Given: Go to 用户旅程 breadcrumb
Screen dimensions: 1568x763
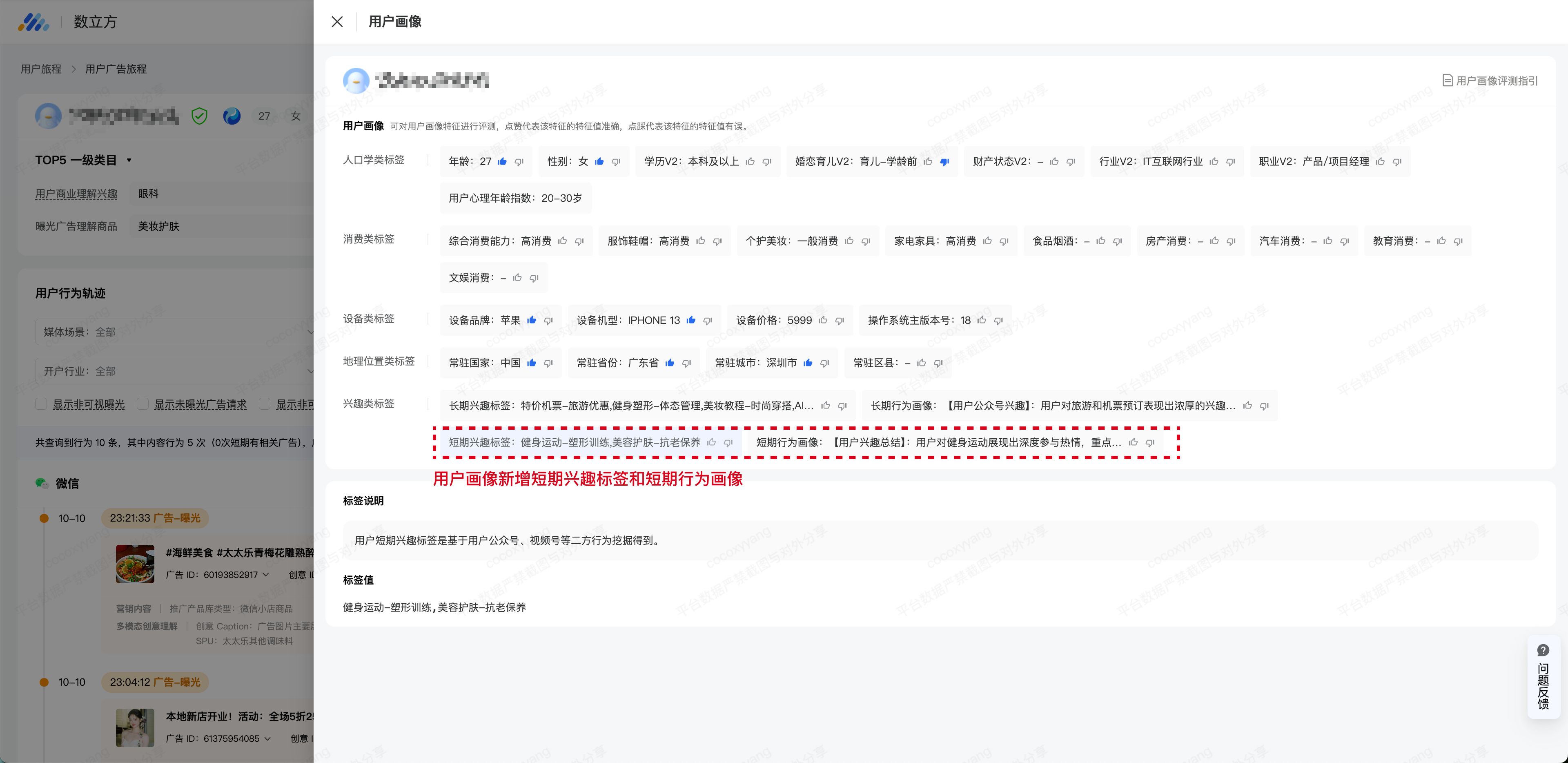Looking at the screenshot, I should 41,69.
